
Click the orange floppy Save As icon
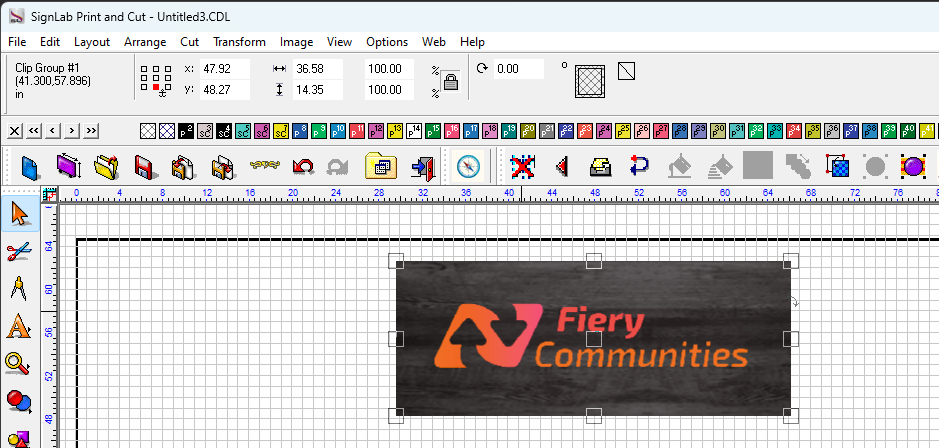tap(184, 167)
